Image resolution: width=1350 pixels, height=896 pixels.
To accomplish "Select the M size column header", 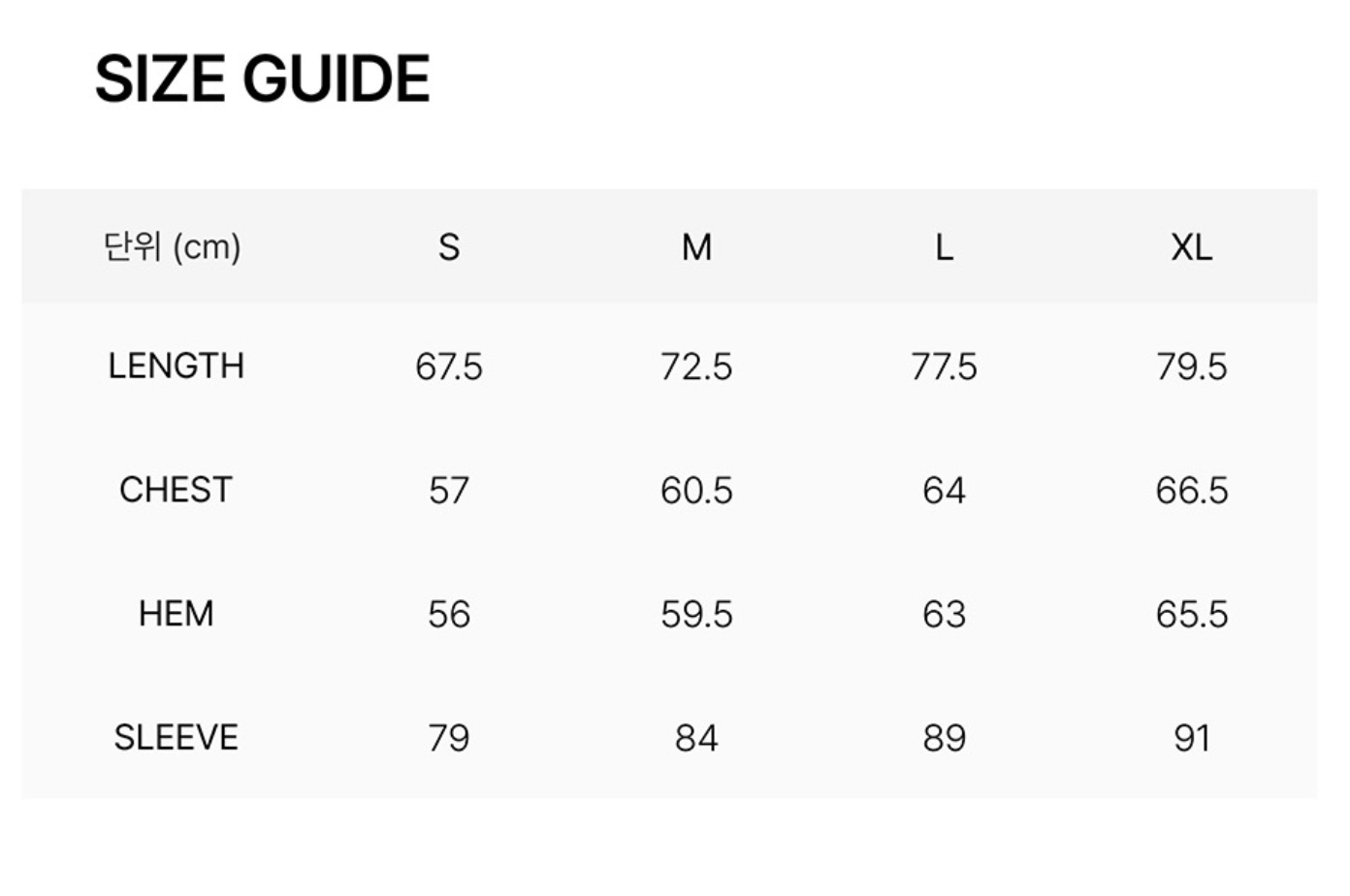I will point(696,247).
